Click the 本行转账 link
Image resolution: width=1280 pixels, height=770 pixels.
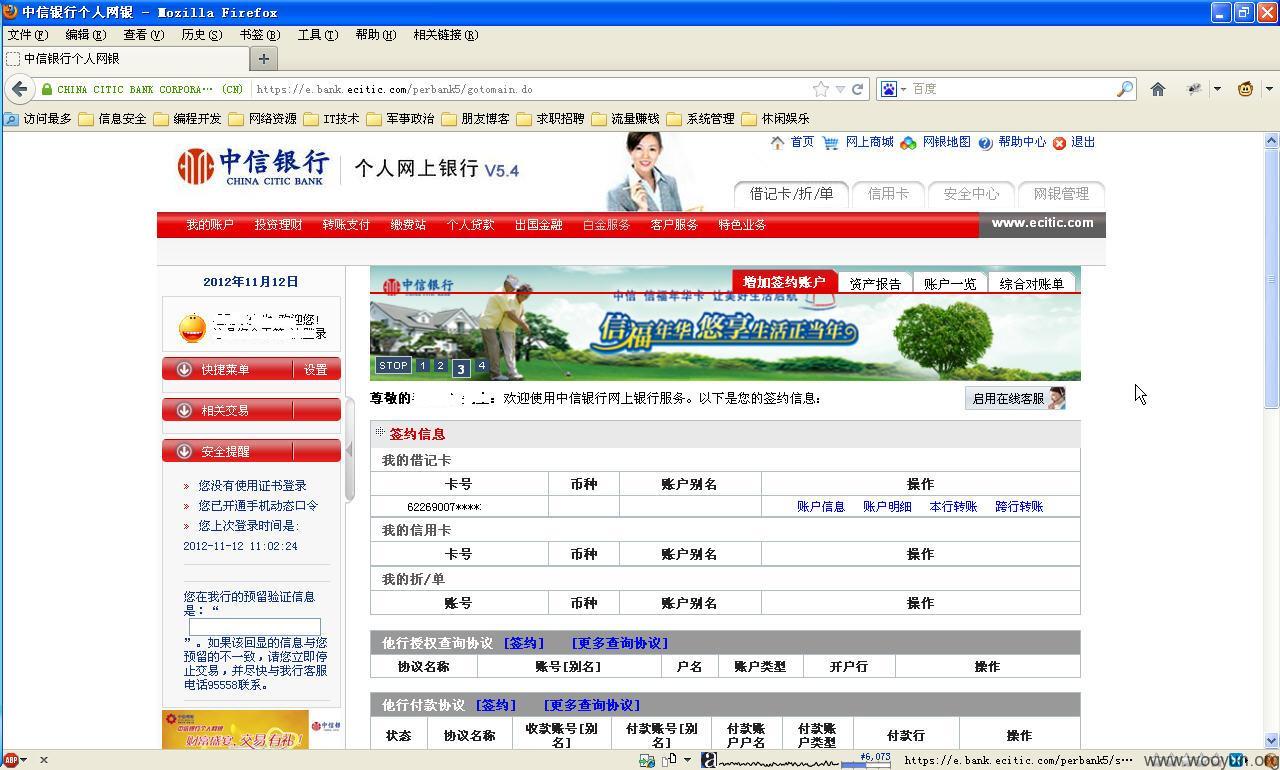(953, 507)
